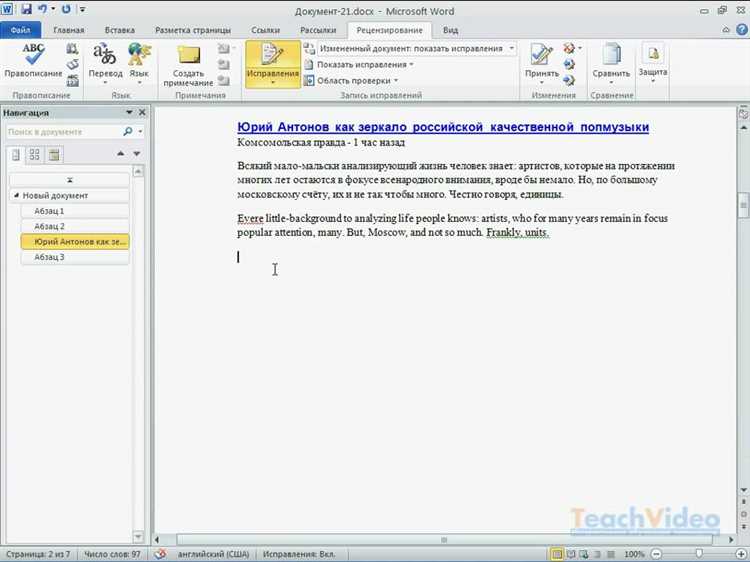Image resolution: width=750 pixels, height=562 pixels.
Task: Switch to Full Screen Reading view
Action: 571,554
